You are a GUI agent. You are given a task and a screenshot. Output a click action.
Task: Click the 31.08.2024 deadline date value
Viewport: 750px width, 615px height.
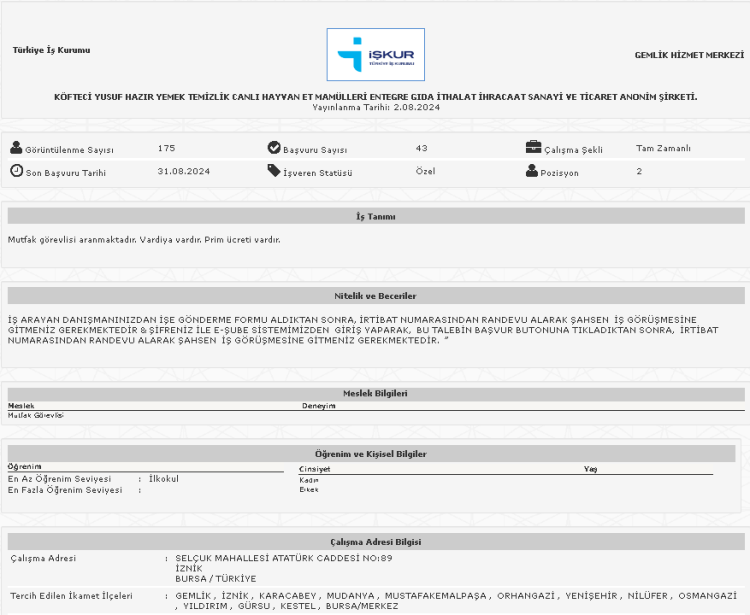(x=180, y=171)
